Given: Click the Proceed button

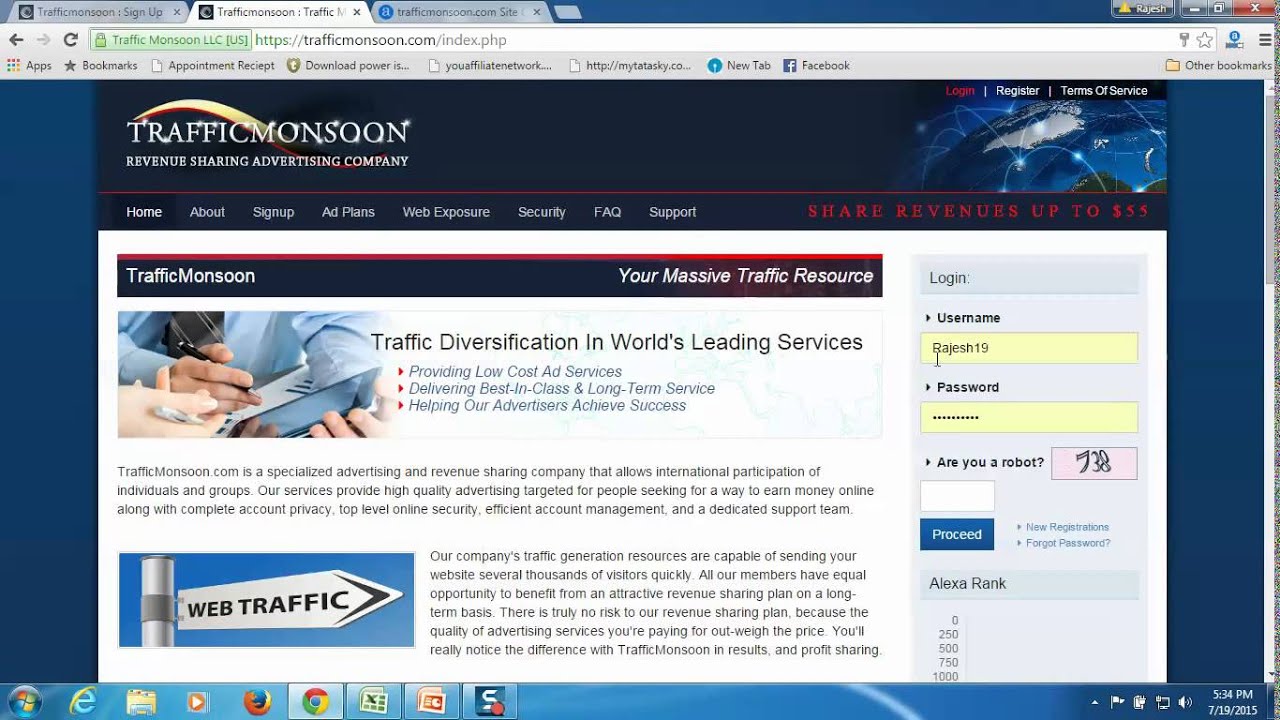Looking at the screenshot, I should [x=957, y=534].
